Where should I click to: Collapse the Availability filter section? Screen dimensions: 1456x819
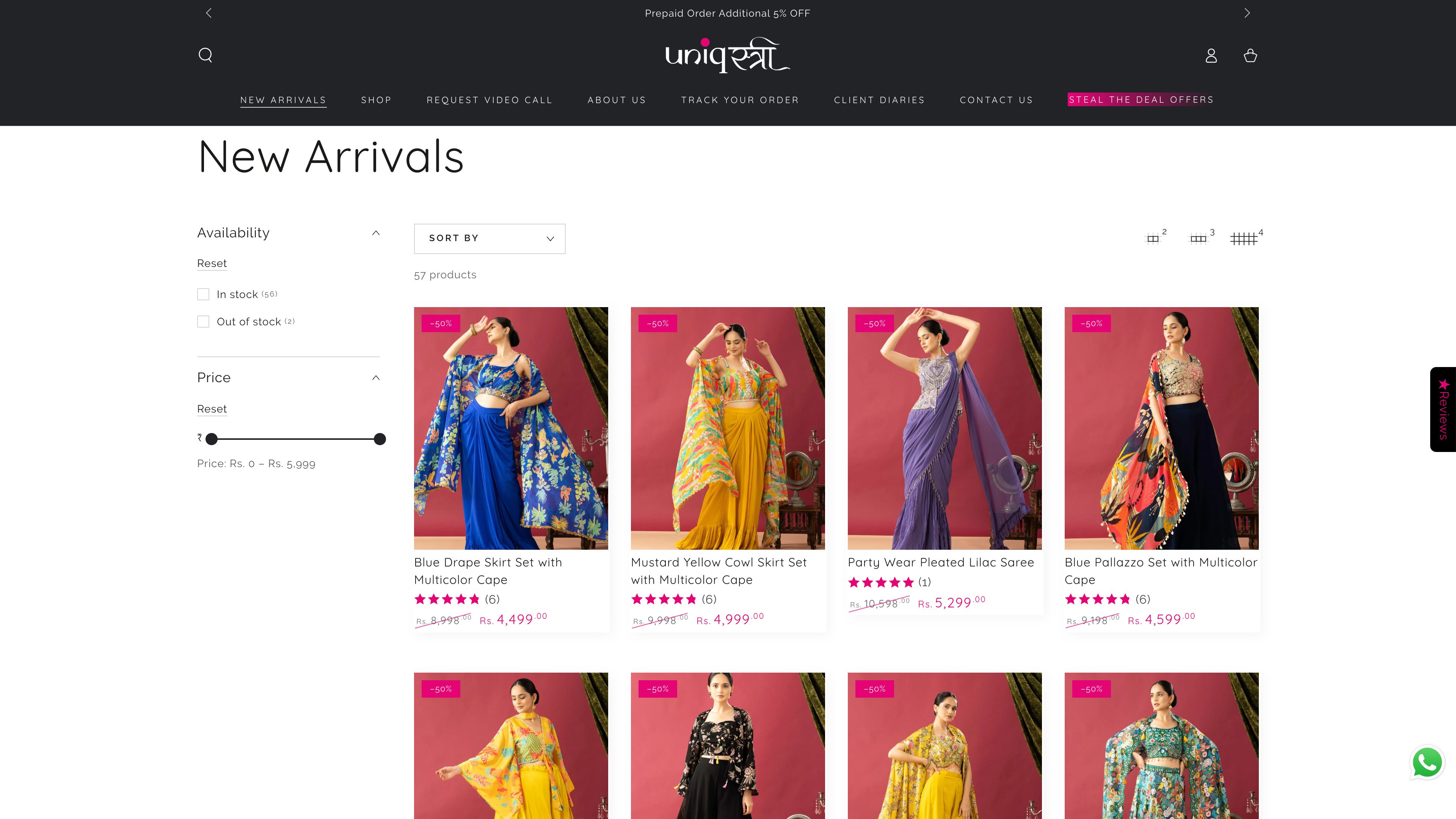pyautogui.click(x=376, y=232)
